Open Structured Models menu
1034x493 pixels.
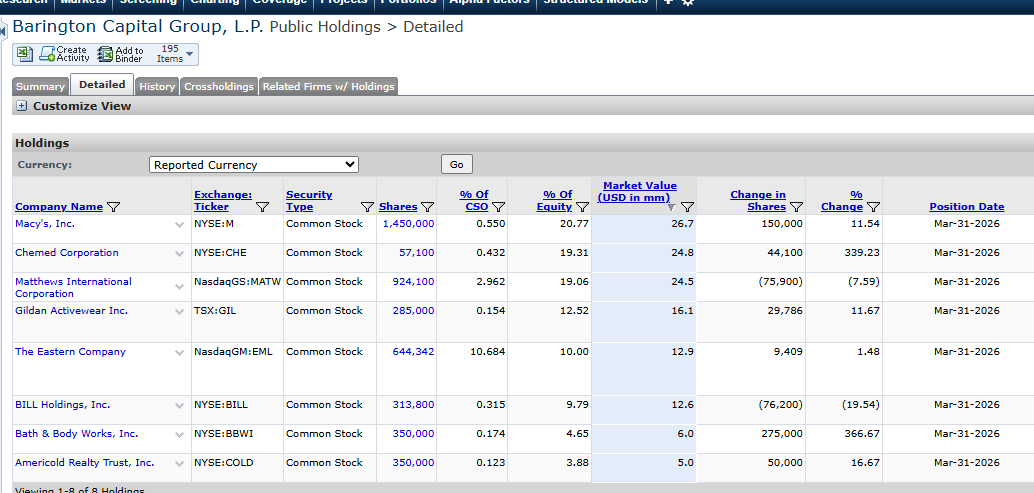tap(597, 2)
